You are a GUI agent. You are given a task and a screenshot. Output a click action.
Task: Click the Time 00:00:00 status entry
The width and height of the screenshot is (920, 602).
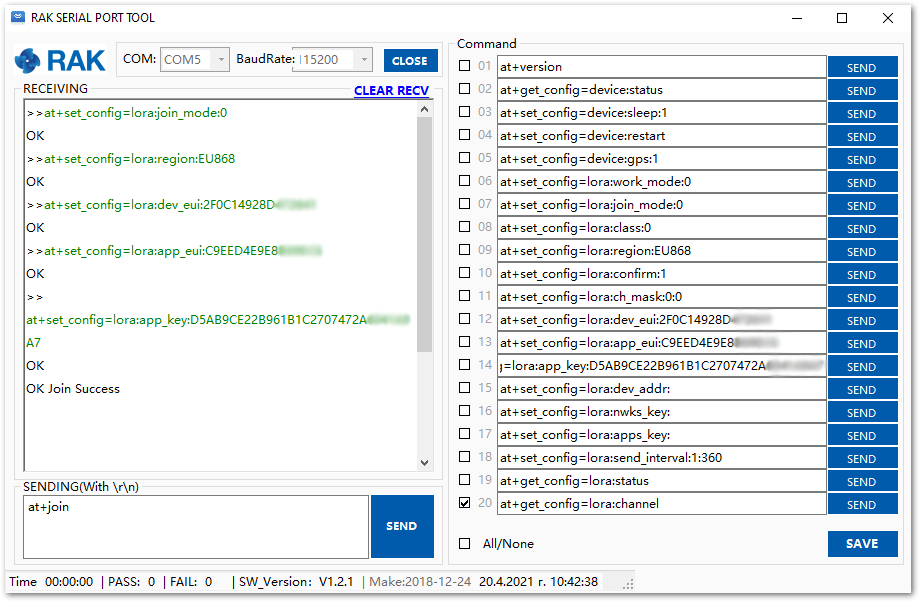[51, 582]
